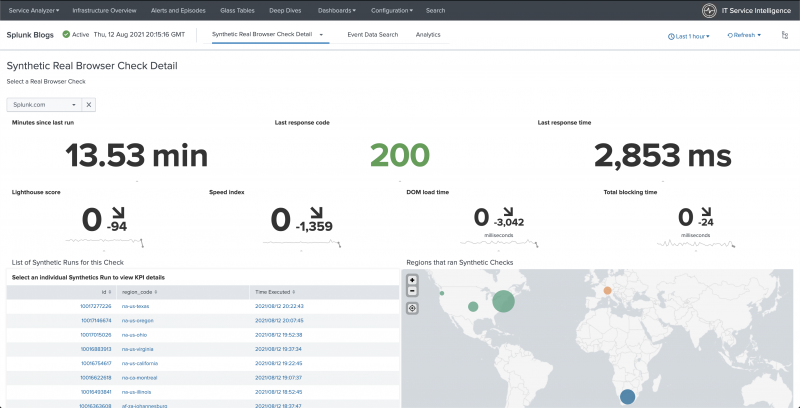This screenshot has height=408, width=800.
Task: Click the large green bubble on the map
Action: tap(504, 301)
